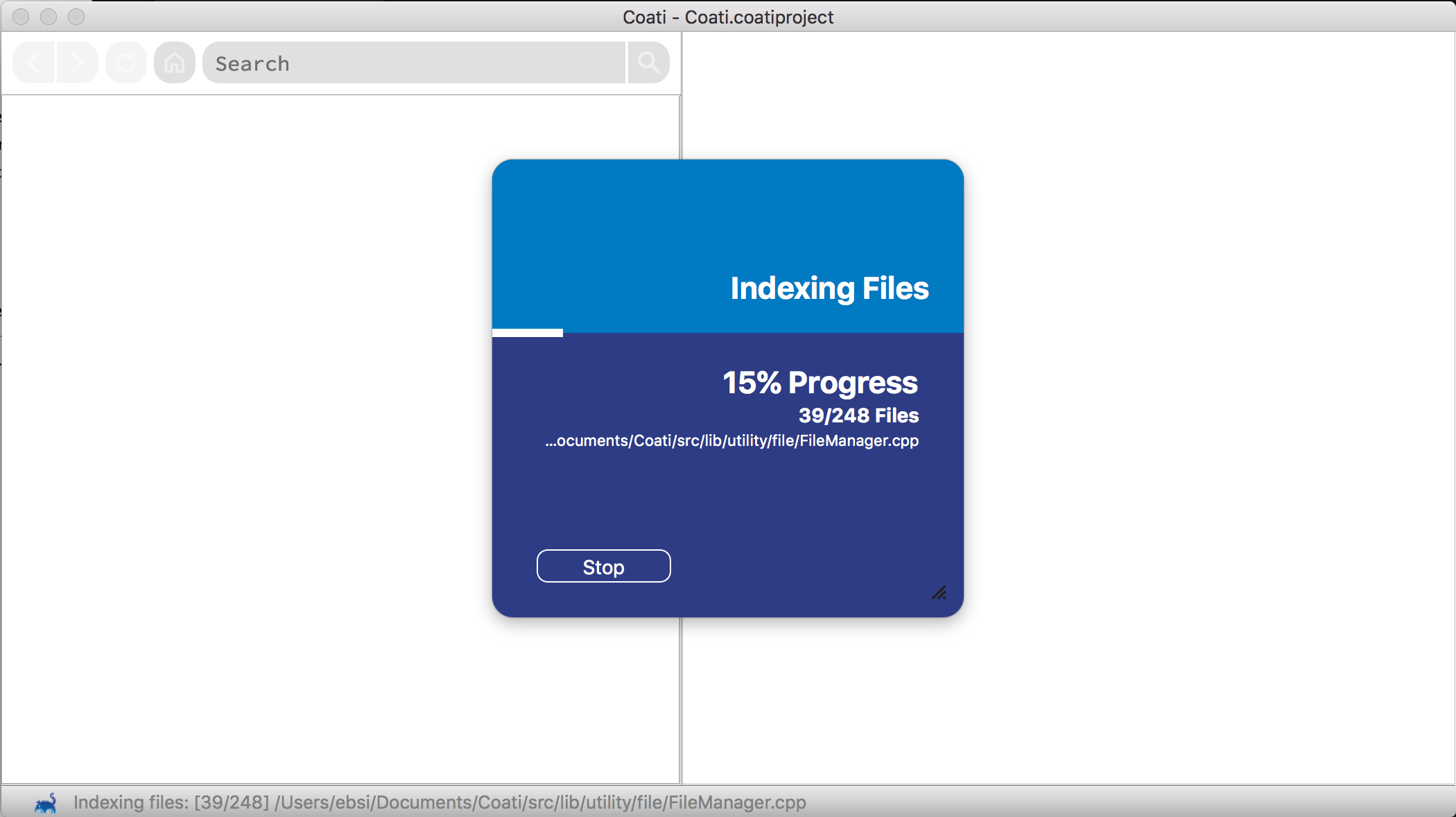Viewport: 1456px width, 817px height.
Task: Minimize the Coati window
Action: point(49,17)
